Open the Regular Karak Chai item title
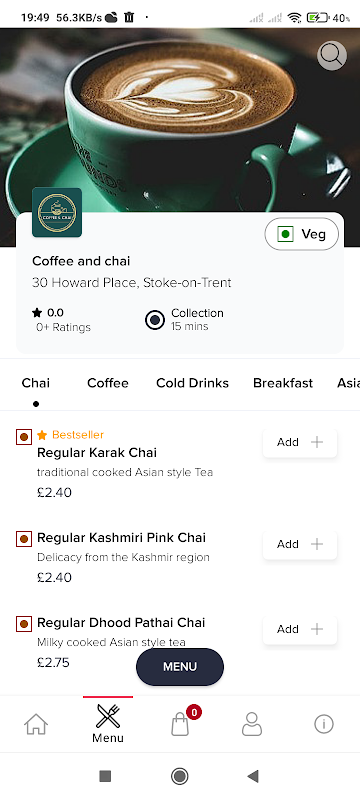360x800 pixels. [97, 453]
